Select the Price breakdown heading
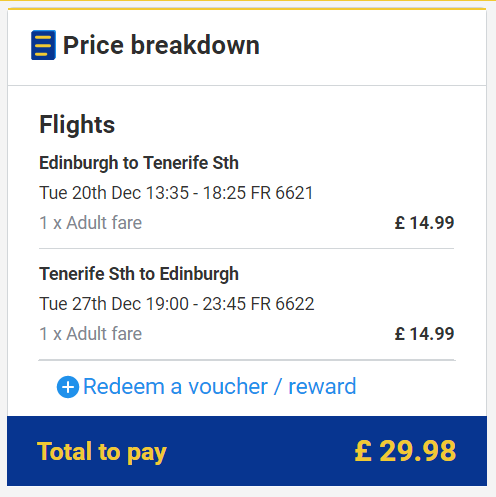The image size is (496, 497). [161, 45]
